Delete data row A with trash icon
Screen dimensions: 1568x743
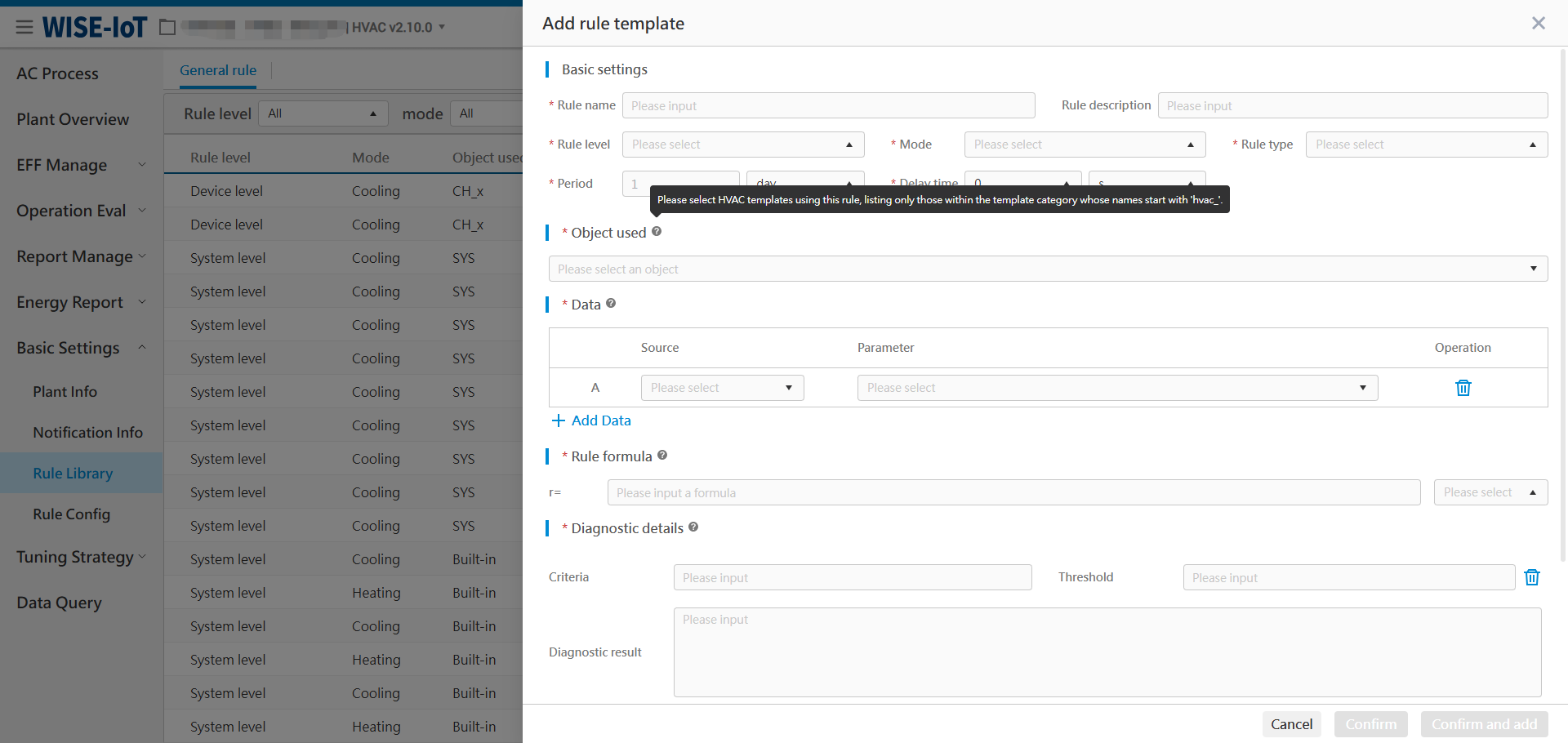coord(1463,388)
